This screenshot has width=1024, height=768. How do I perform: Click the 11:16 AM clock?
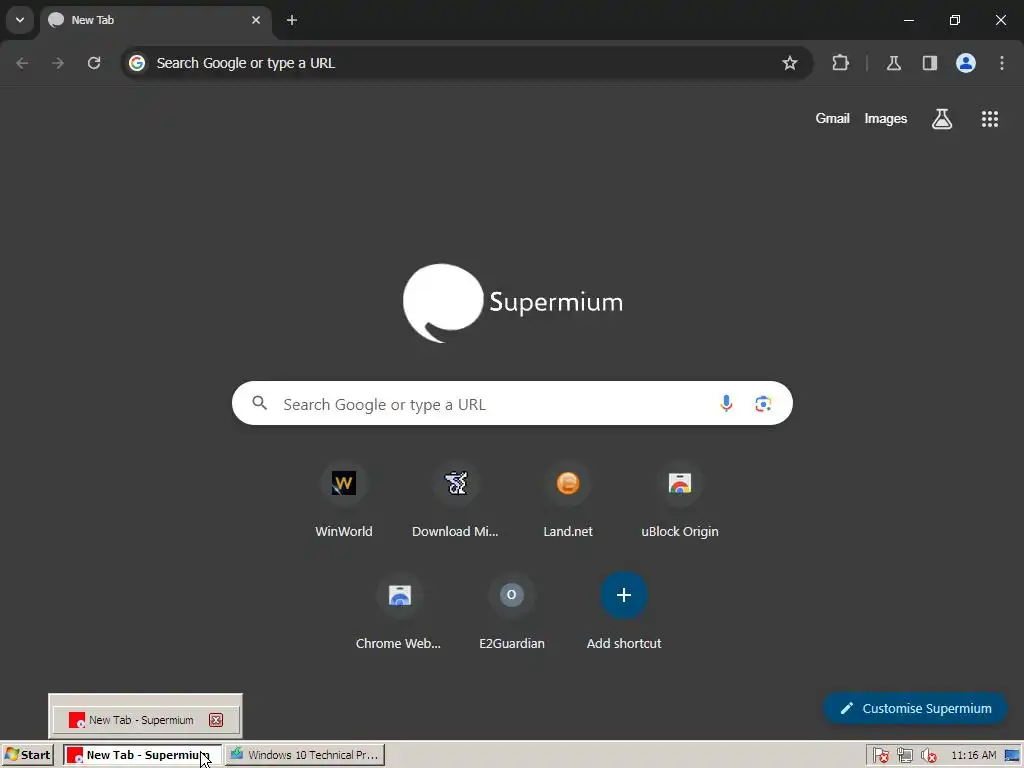[974, 756]
